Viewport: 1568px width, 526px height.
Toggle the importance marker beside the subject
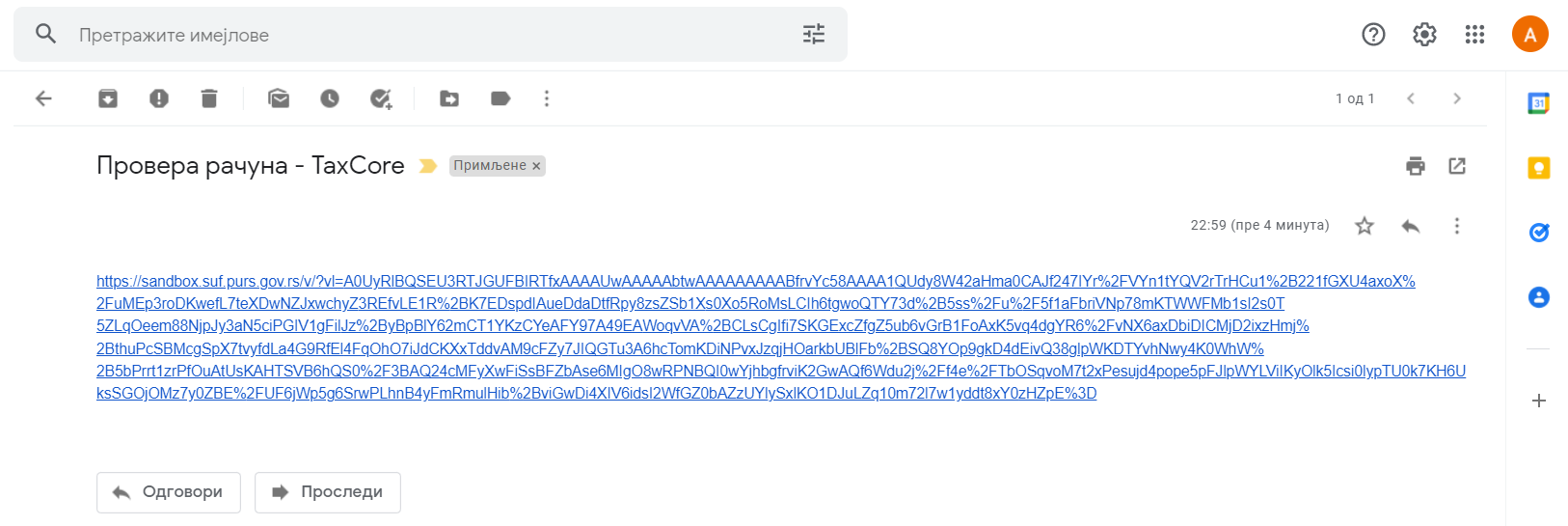click(x=428, y=166)
